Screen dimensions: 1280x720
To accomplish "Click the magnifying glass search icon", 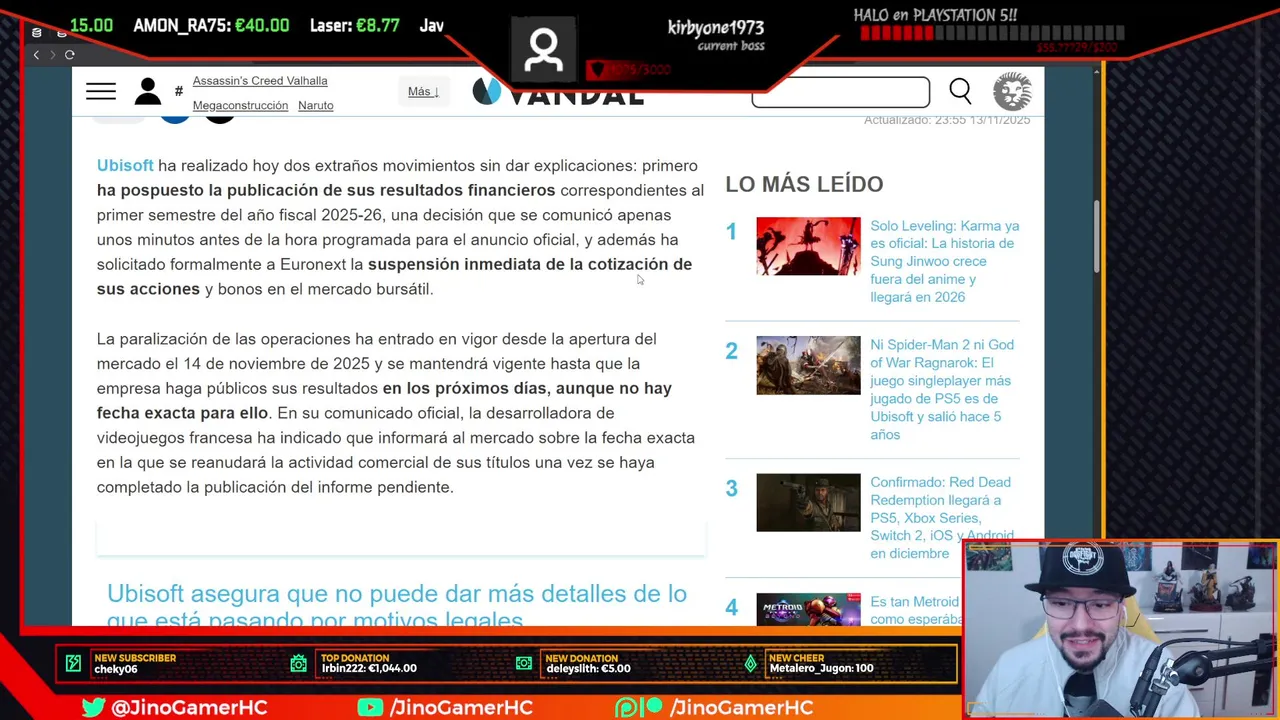I will 960,92.
